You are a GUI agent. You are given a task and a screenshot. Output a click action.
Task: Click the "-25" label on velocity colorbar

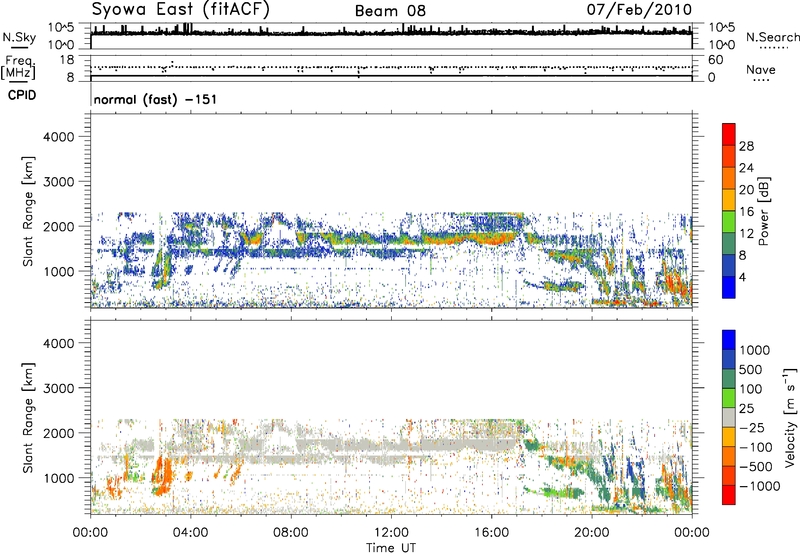pyautogui.click(x=752, y=428)
